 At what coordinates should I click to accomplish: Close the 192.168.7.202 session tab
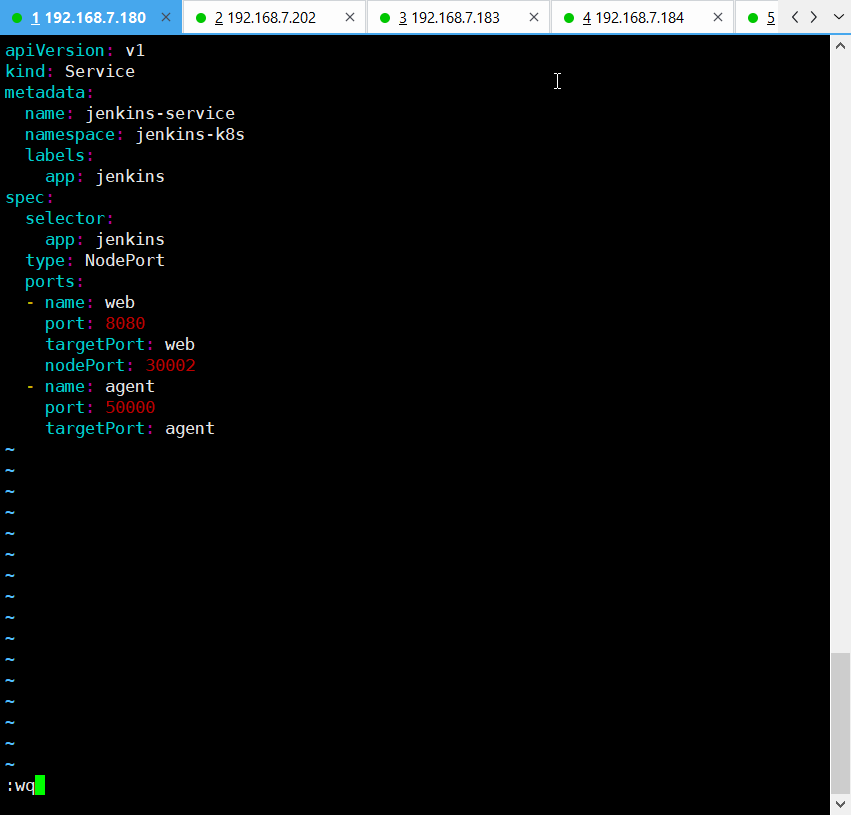click(x=348, y=18)
